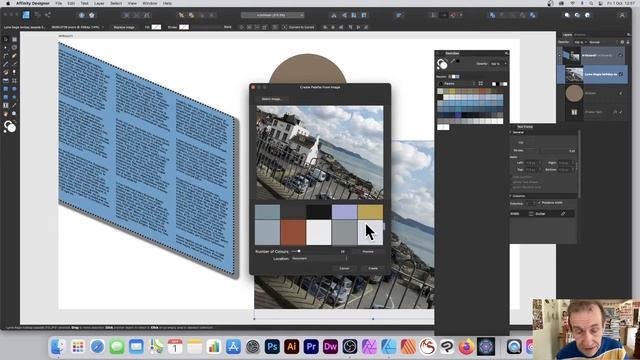Click the fill and stroke colour selector in toolbox

pos(9,127)
